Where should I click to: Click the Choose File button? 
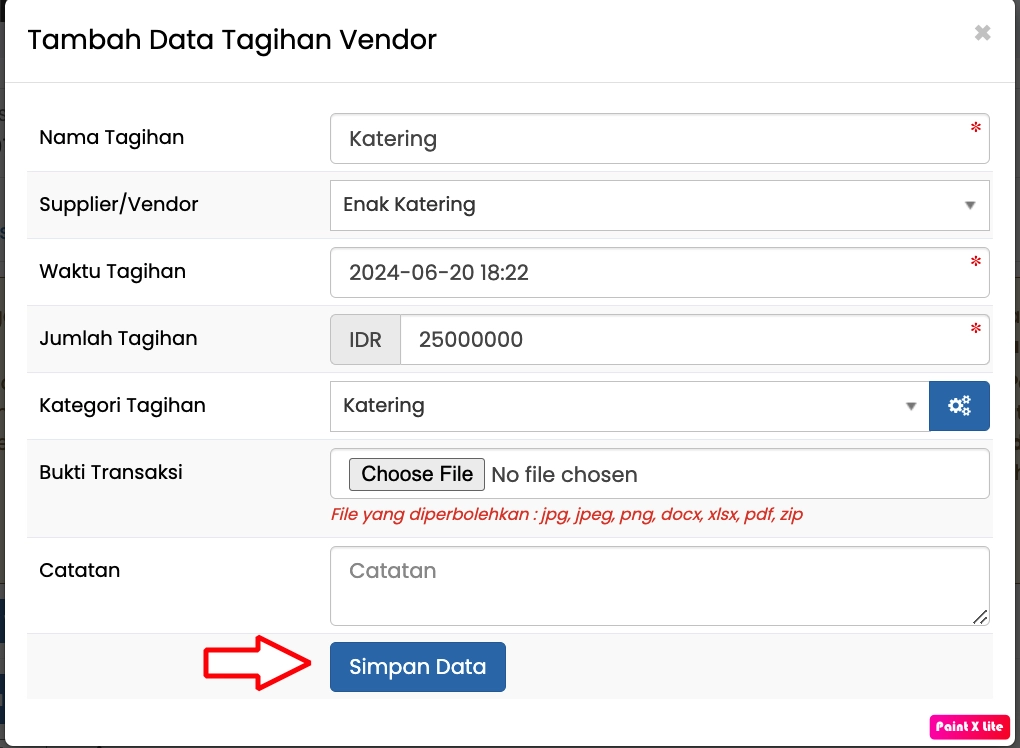pyautogui.click(x=417, y=474)
